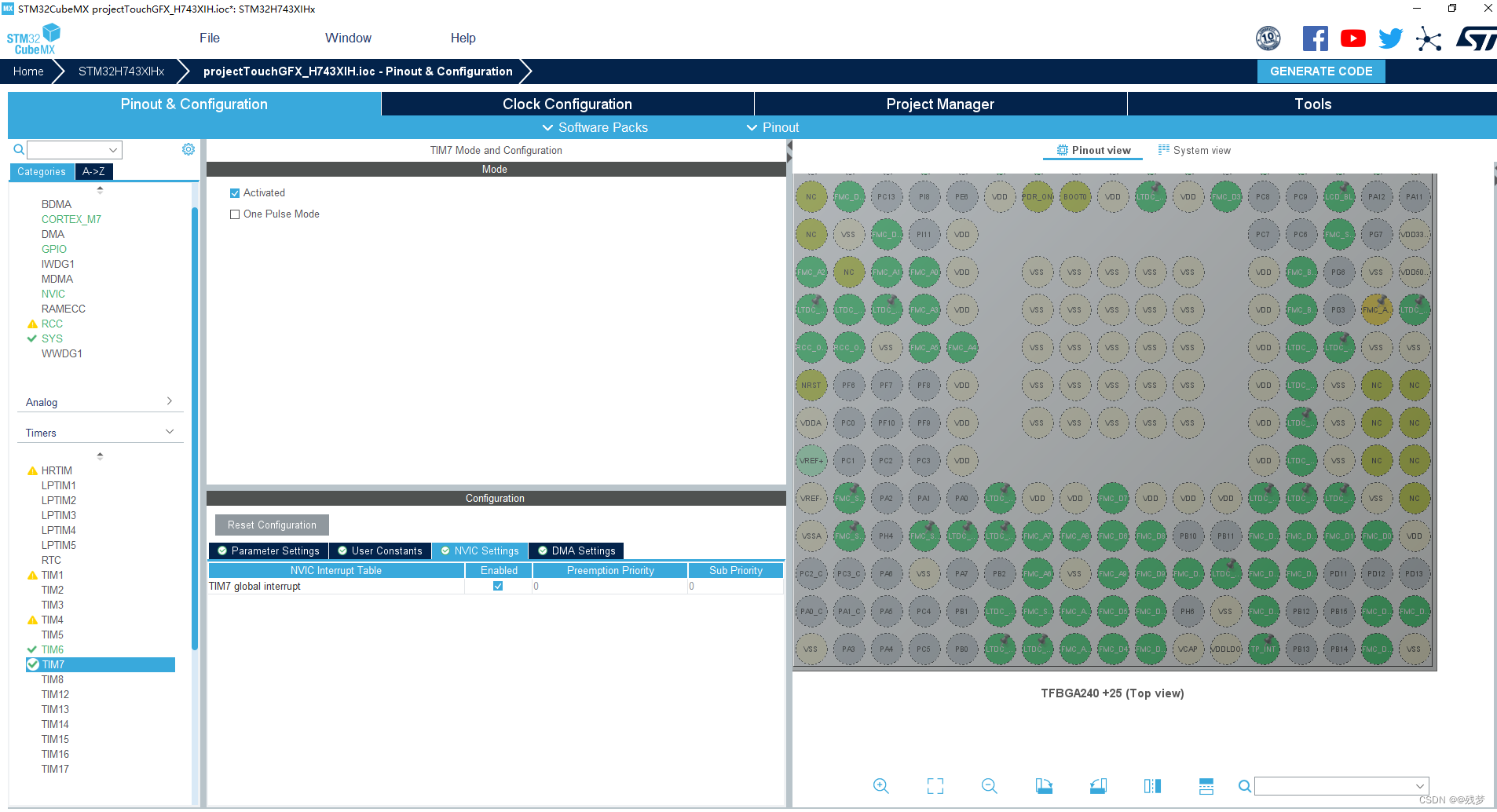Open the ST Facebook page
The width and height of the screenshot is (1497, 812).
coord(1315,38)
